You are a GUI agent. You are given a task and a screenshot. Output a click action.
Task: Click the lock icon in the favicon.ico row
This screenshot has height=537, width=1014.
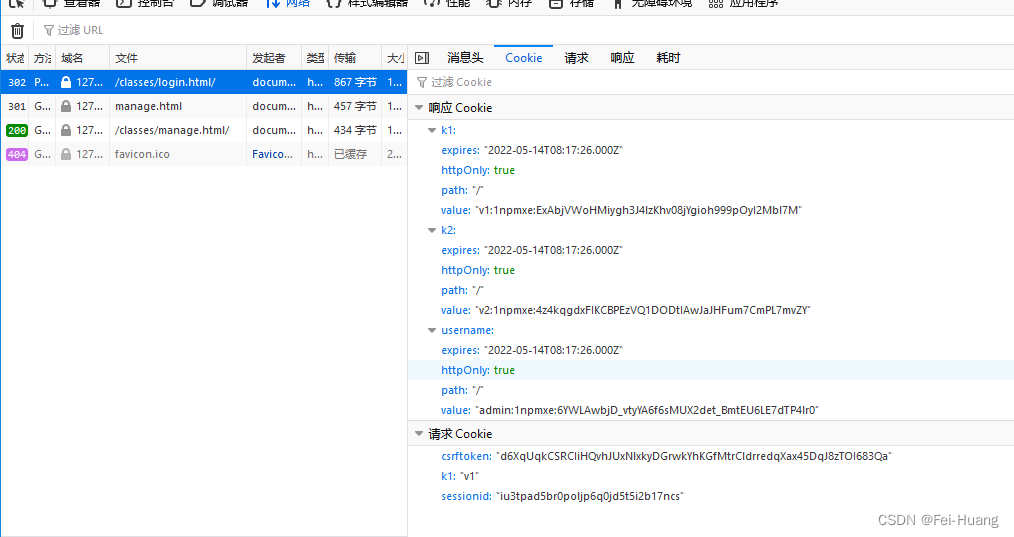coord(65,154)
